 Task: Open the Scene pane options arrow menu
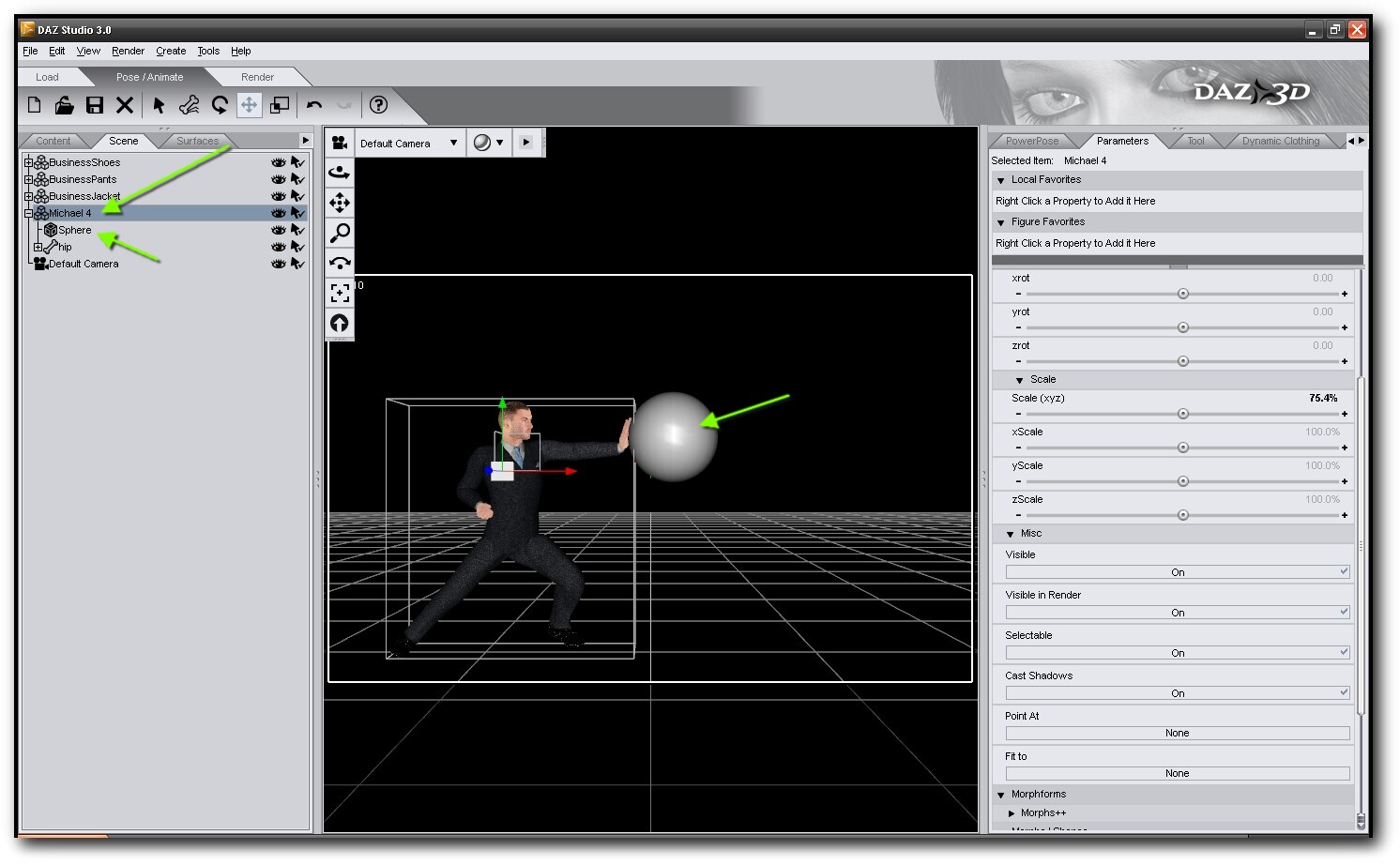tap(305, 141)
